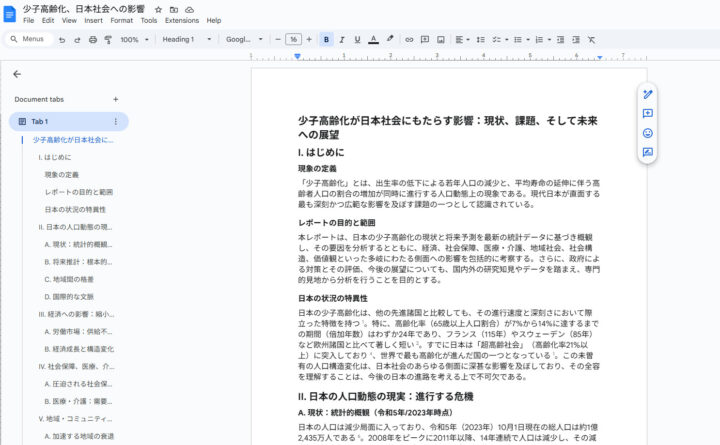This screenshot has height=445, width=720.
Task: Undo the last action
Action: [x=62, y=40]
